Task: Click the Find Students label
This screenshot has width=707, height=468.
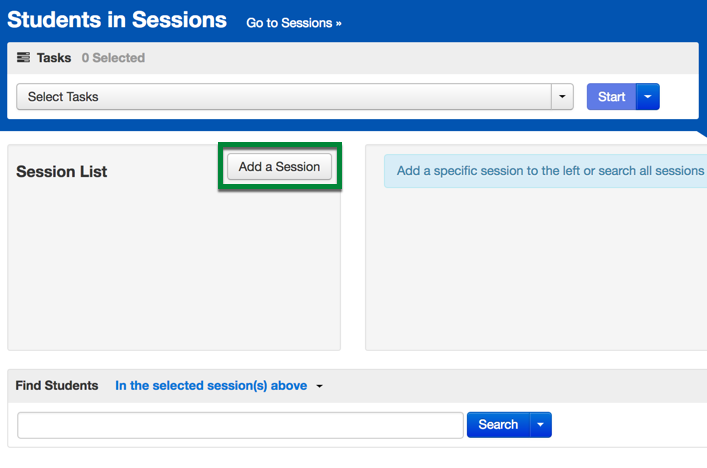Action: tap(57, 385)
